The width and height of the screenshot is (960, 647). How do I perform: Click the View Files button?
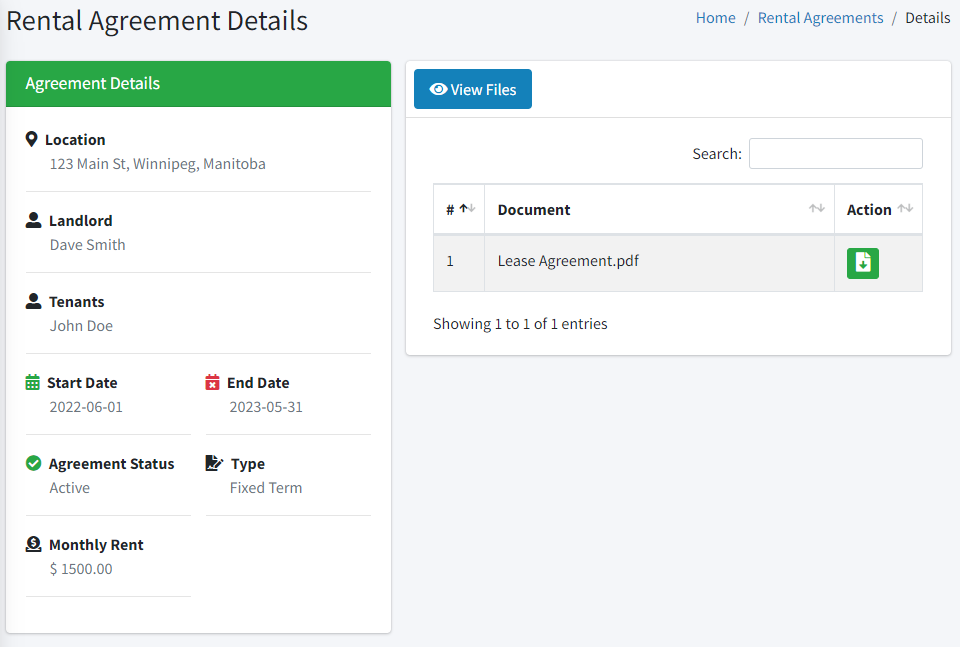click(x=473, y=89)
